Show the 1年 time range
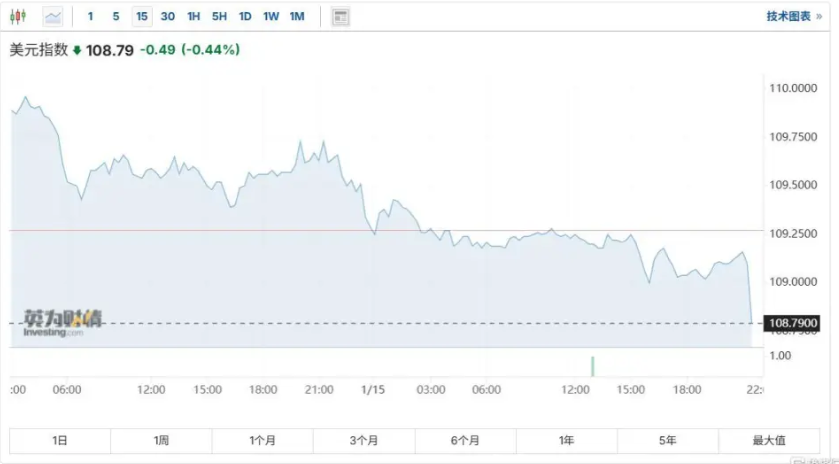This screenshot has width=839, height=464. click(x=567, y=440)
